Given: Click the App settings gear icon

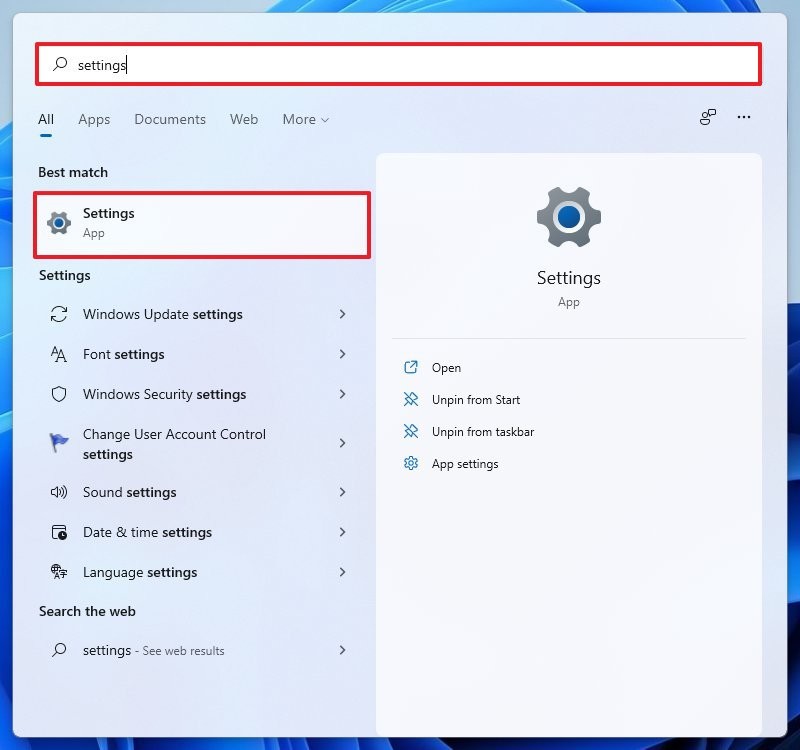Looking at the screenshot, I should coord(411,463).
